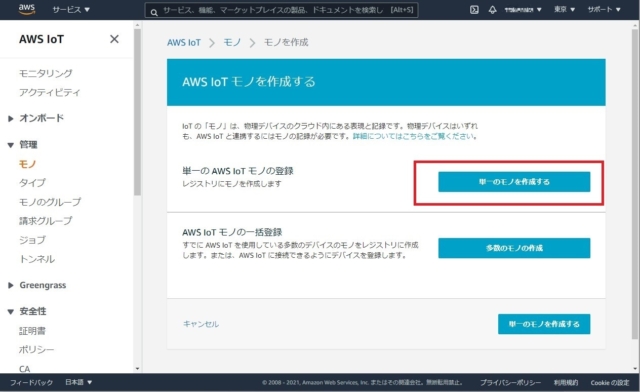Open the Cookie の設定 footer link
Image resolution: width=640 pixels, height=392 pixels.
pos(610,383)
